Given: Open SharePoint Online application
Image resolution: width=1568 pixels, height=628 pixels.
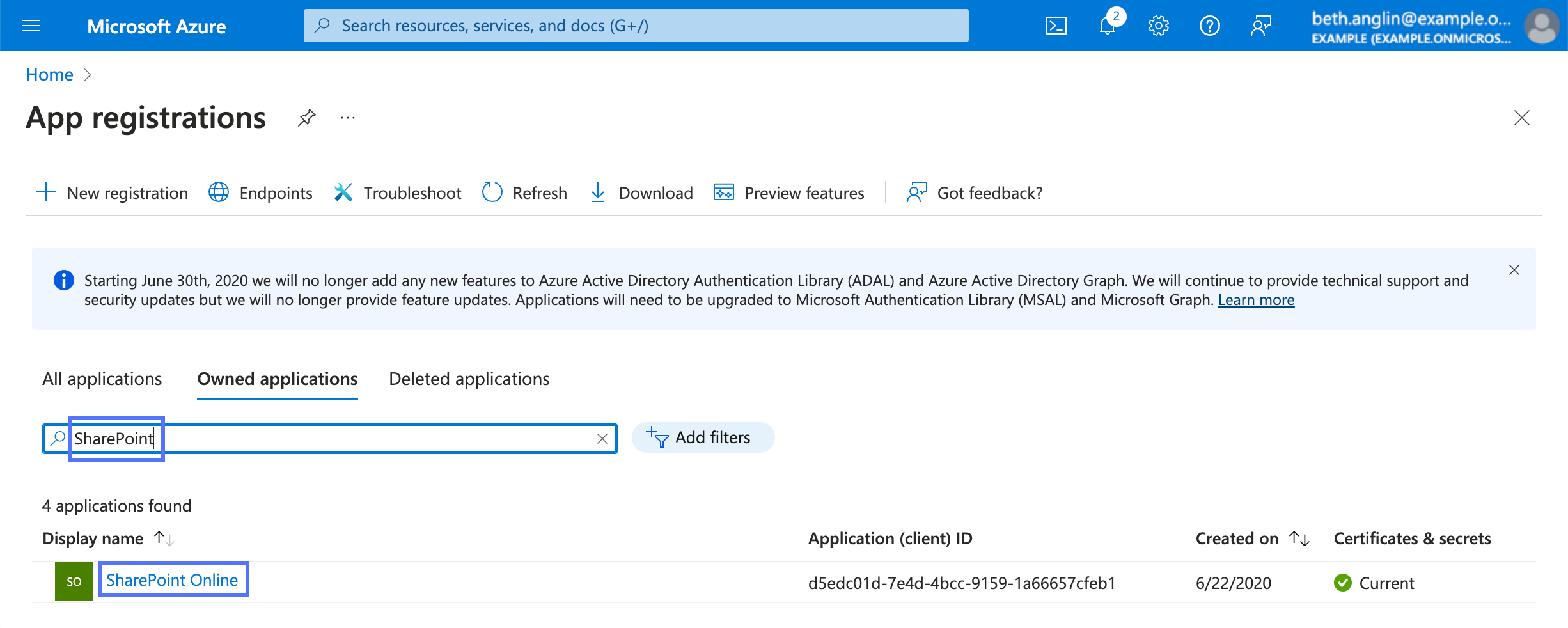Looking at the screenshot, I should (172, 580).
